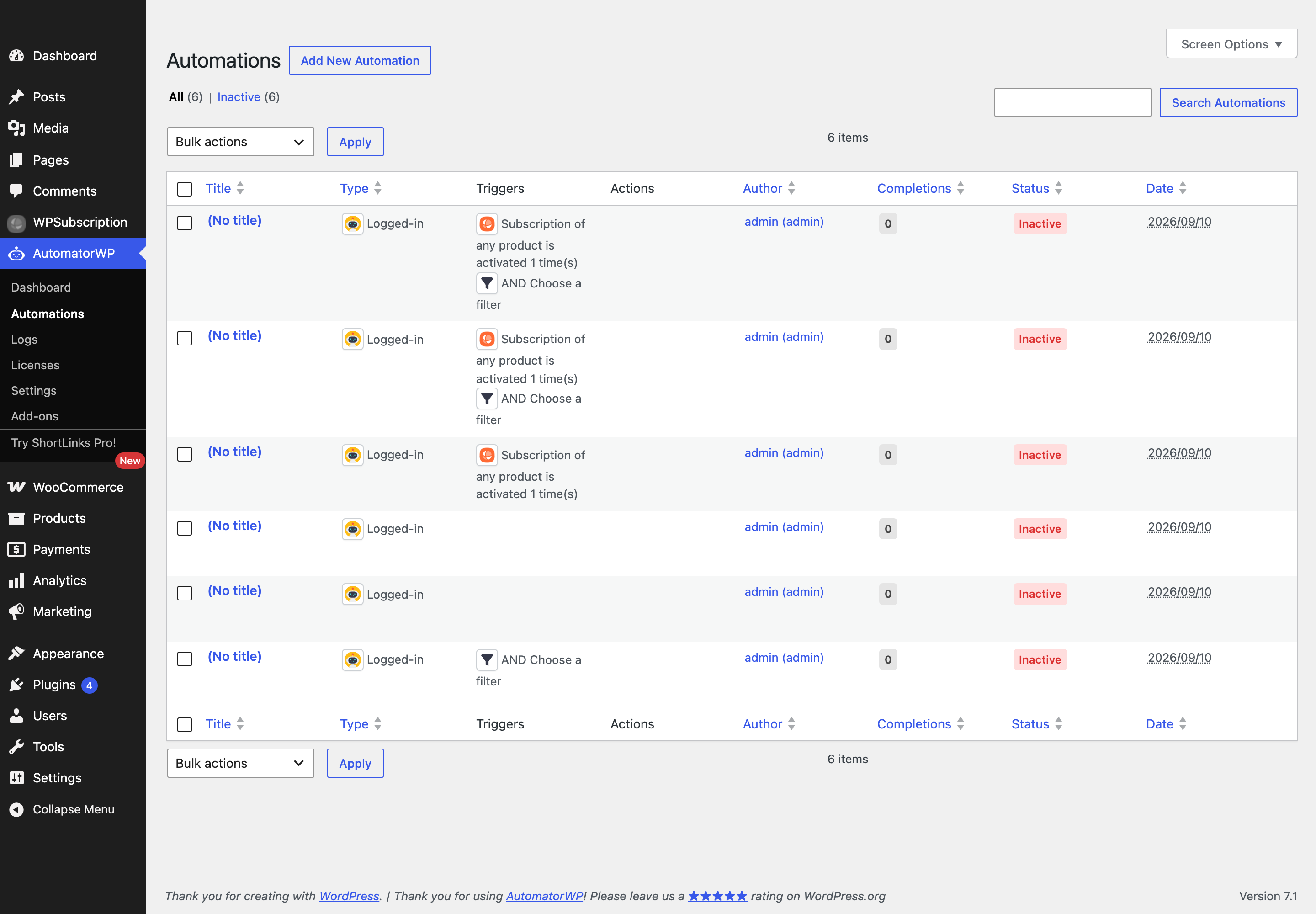This screenshot has height=914, width=1316.
Task: Sort by Title in the footer row
Action: [x=224, y=724]
